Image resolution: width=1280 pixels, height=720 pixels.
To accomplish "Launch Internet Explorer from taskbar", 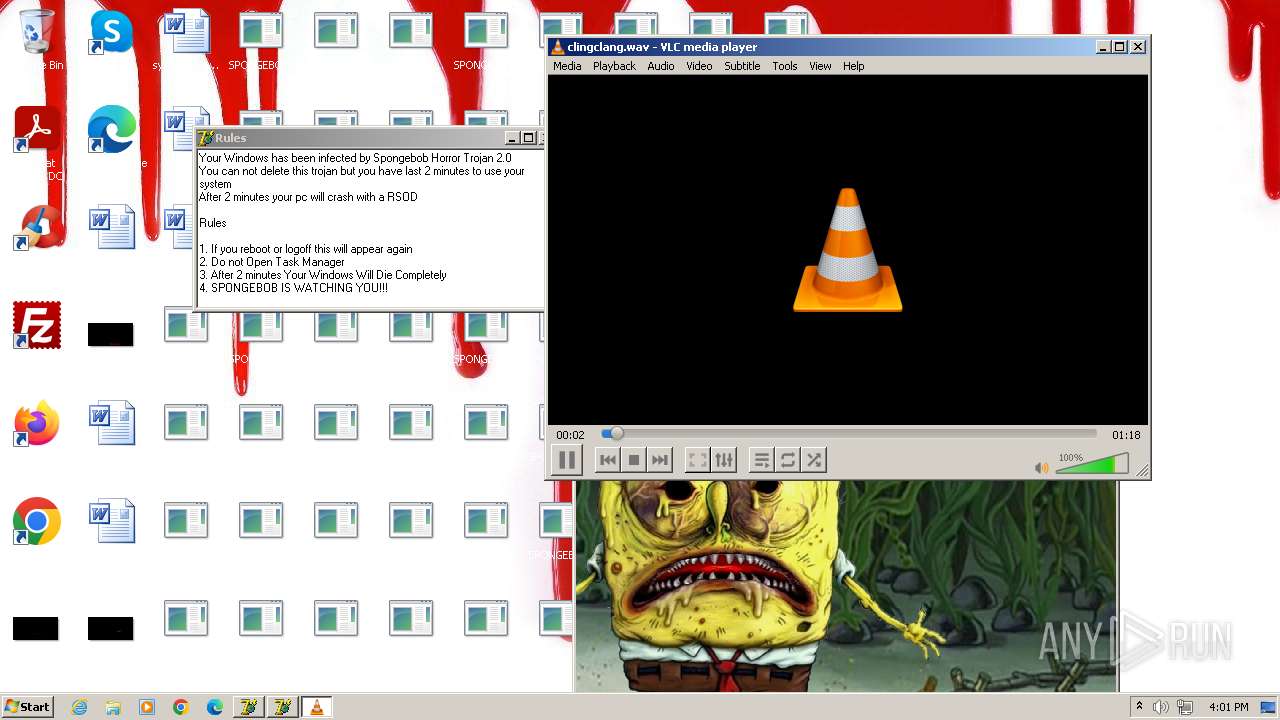I will [x=79, y=707].
